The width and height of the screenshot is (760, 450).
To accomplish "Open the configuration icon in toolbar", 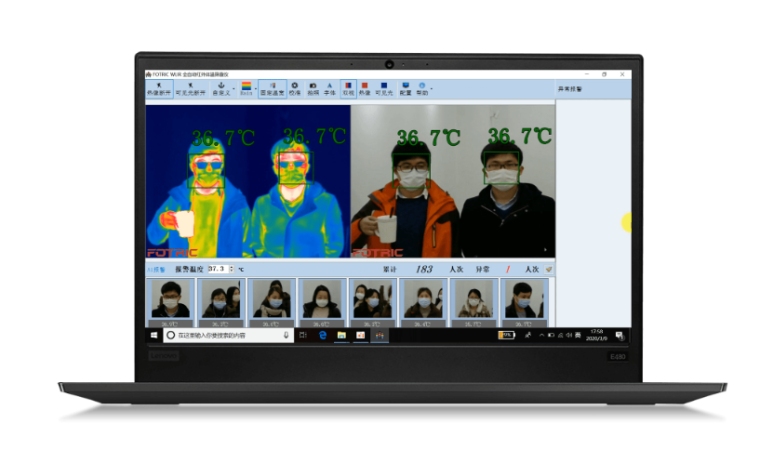I will point(405,88).
